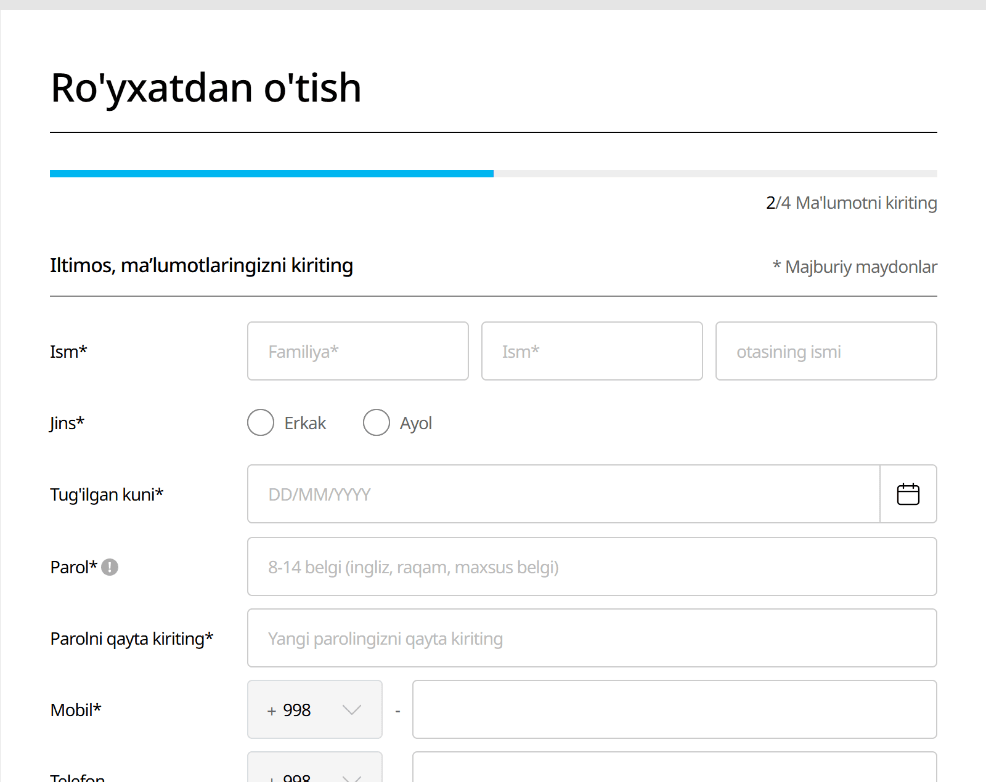Click the DD/MM/YYYY birth date field
This screenshot has width=986, height=782.
[x=563, y=494]
